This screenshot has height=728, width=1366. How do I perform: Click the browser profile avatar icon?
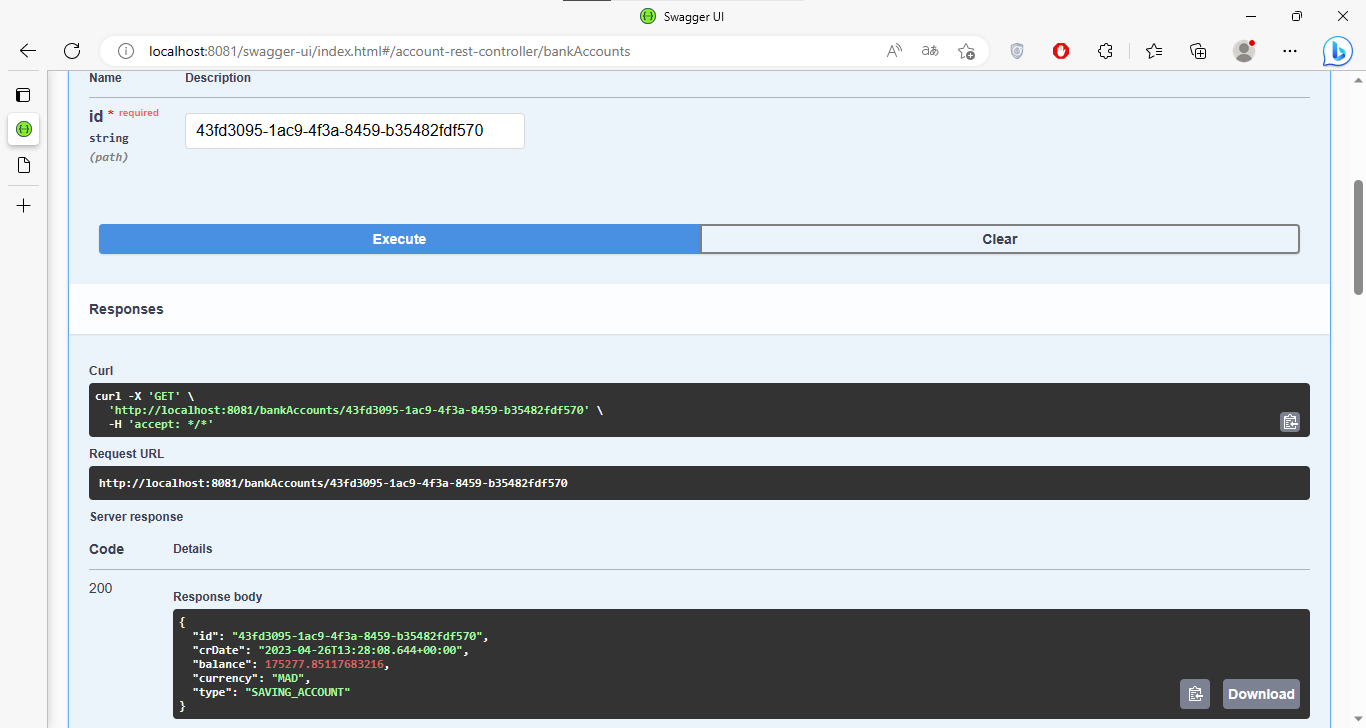pyautogui.click(x=1243, y=50)
